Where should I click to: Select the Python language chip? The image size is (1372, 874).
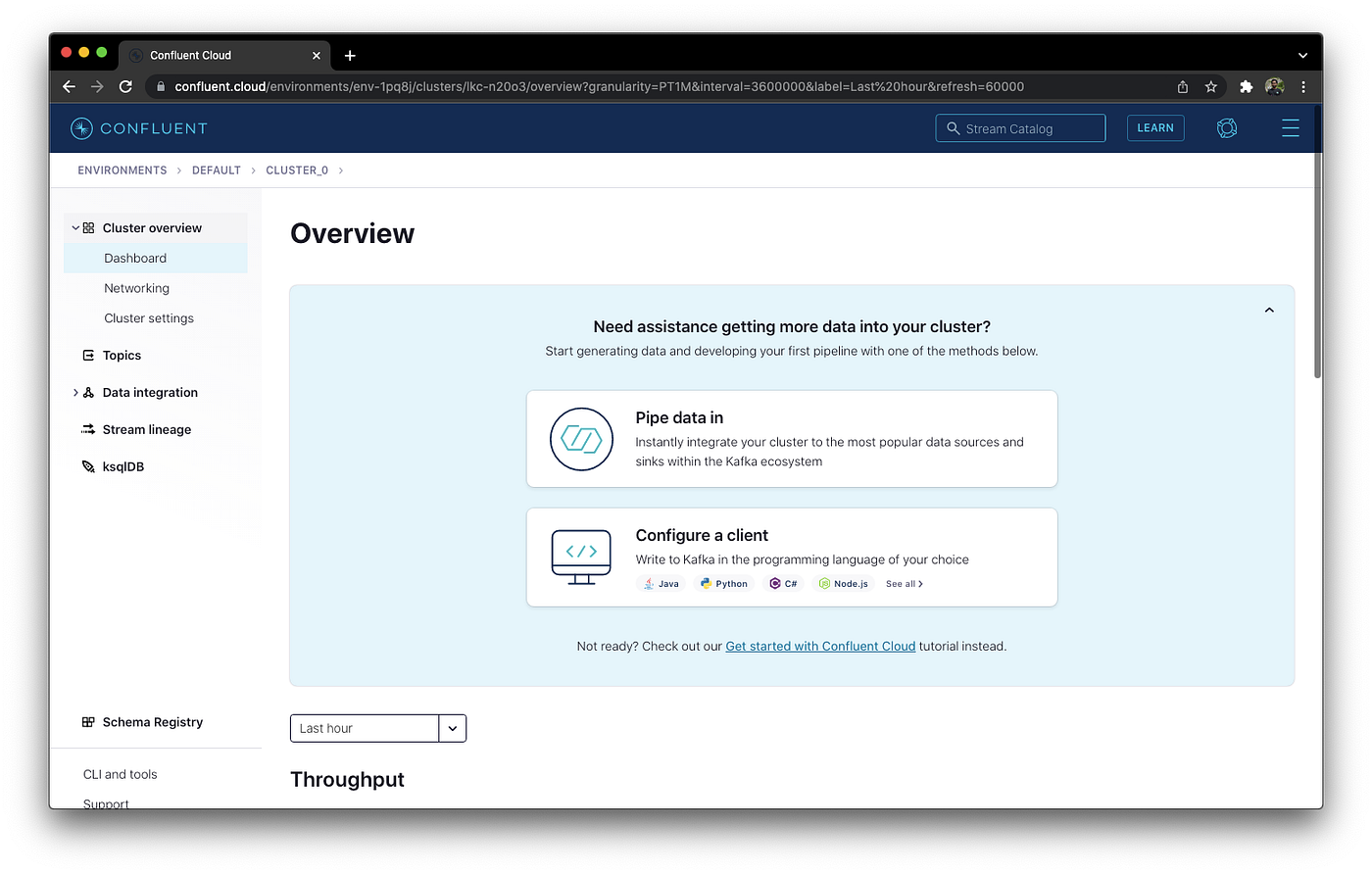point(724,584)
